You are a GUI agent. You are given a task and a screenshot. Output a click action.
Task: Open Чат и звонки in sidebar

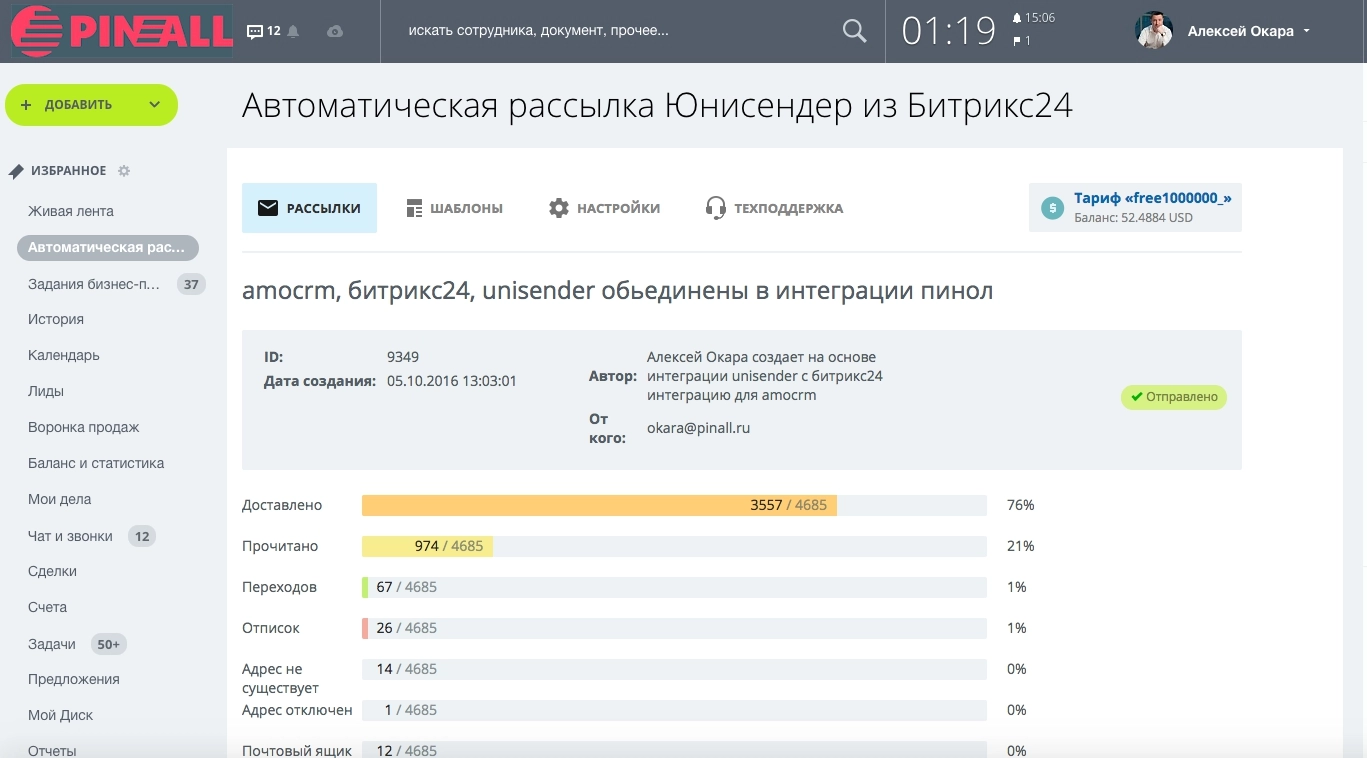70,536
